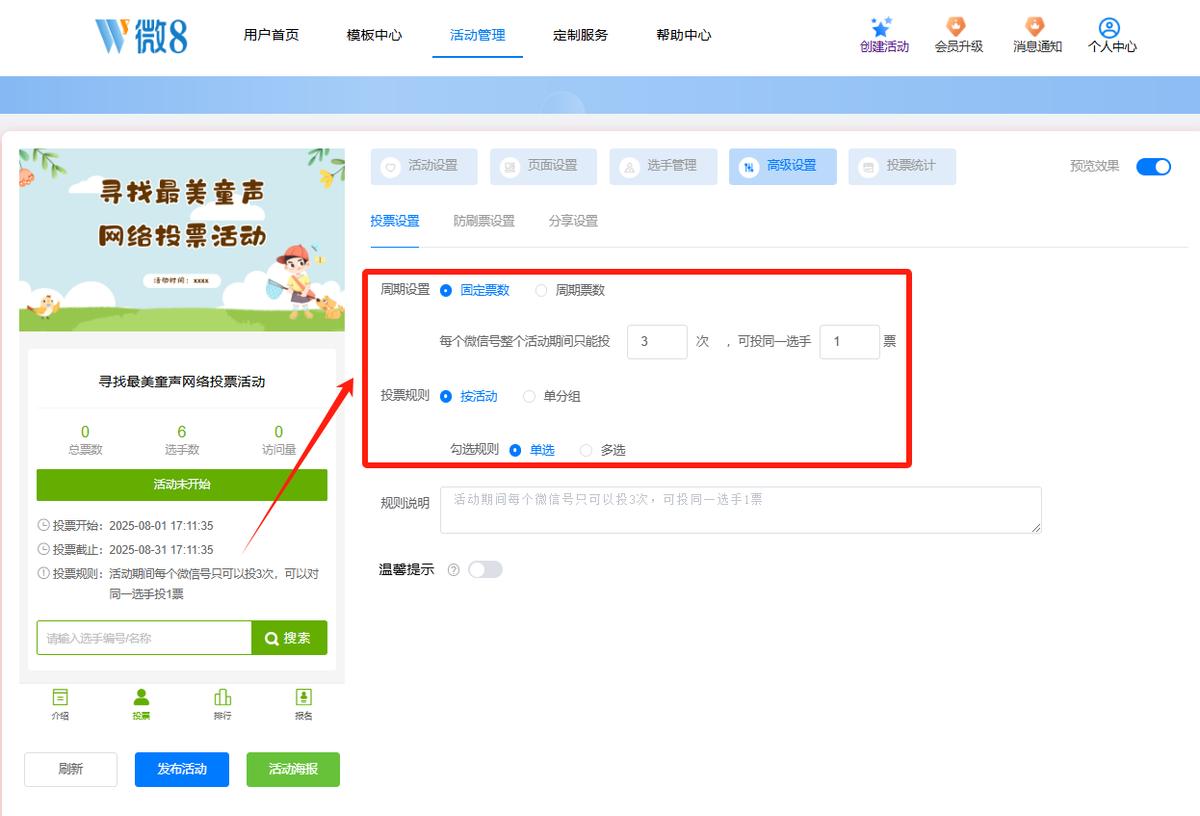Screen dimensions: 1200x816
Task: Choose 按活动 voting rule
Action: (x=446, y=396)
